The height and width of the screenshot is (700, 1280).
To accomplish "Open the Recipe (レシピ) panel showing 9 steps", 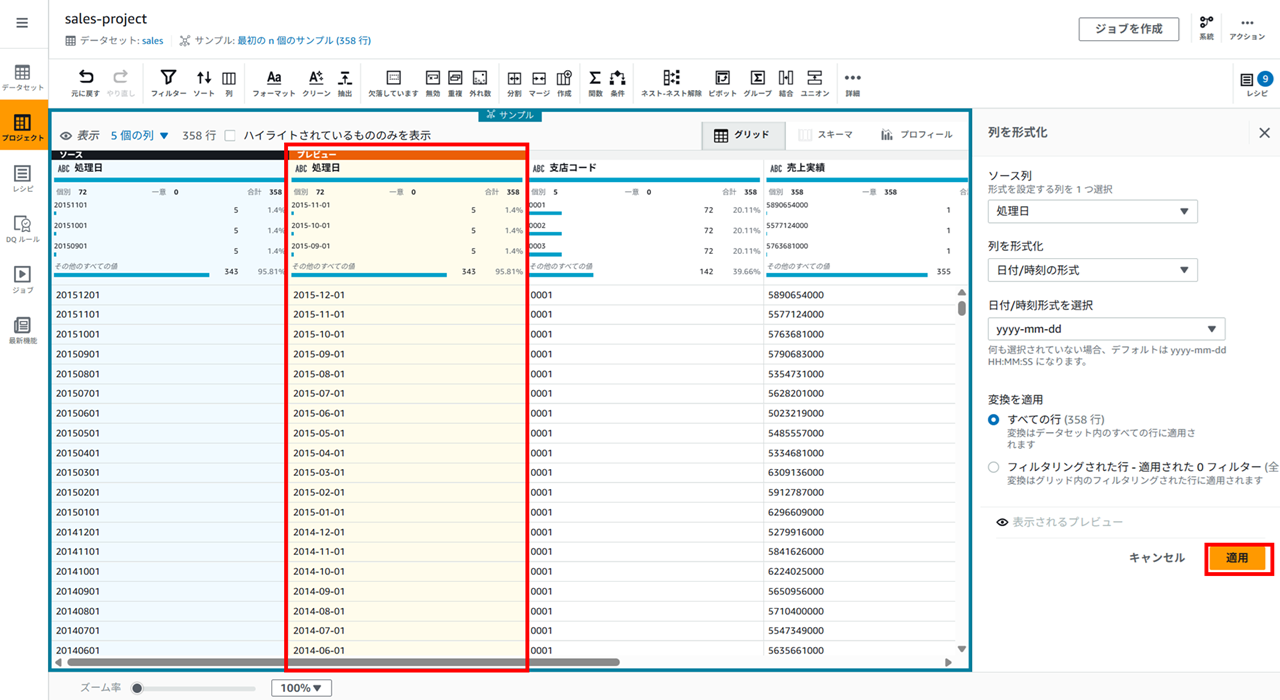I will pos(1256,82).
